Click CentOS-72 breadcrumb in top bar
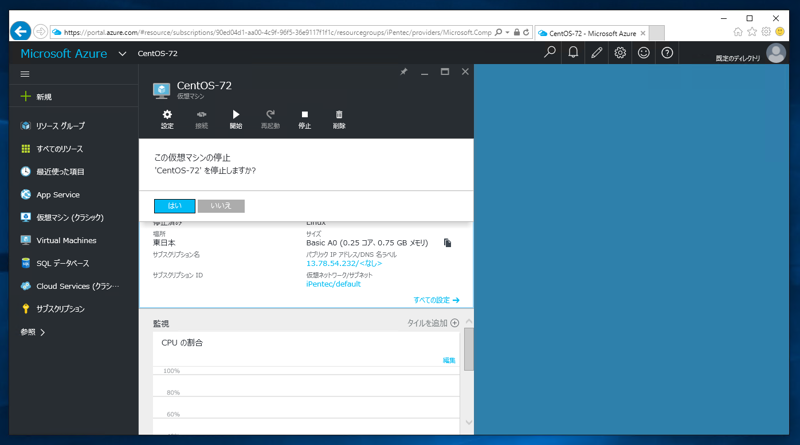The height and width of the screenshot is (445, 800). 158,53
